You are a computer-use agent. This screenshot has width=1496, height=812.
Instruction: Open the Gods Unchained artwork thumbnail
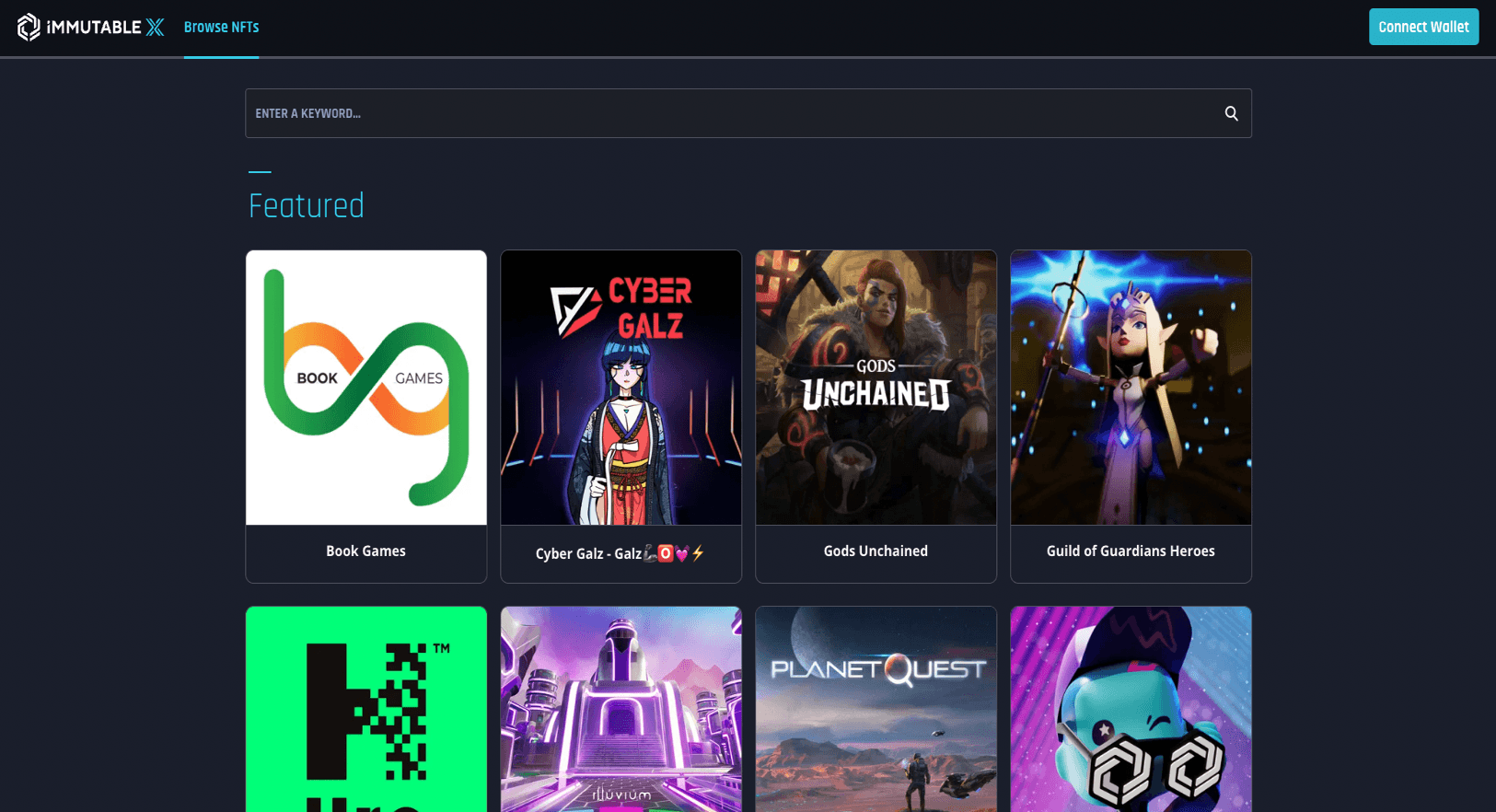pos(876,388)
